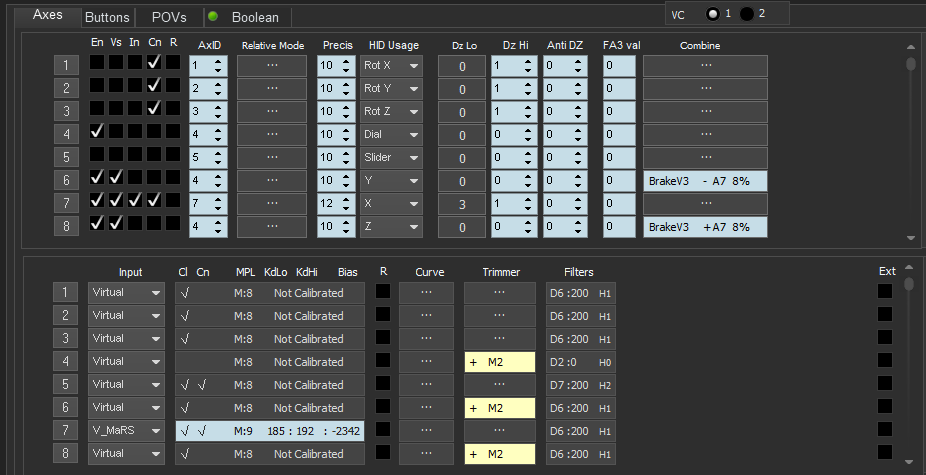This screenshot has height=475, width=926.
Task: Open the Relative Mode button for axis 2
Action: 272,89
